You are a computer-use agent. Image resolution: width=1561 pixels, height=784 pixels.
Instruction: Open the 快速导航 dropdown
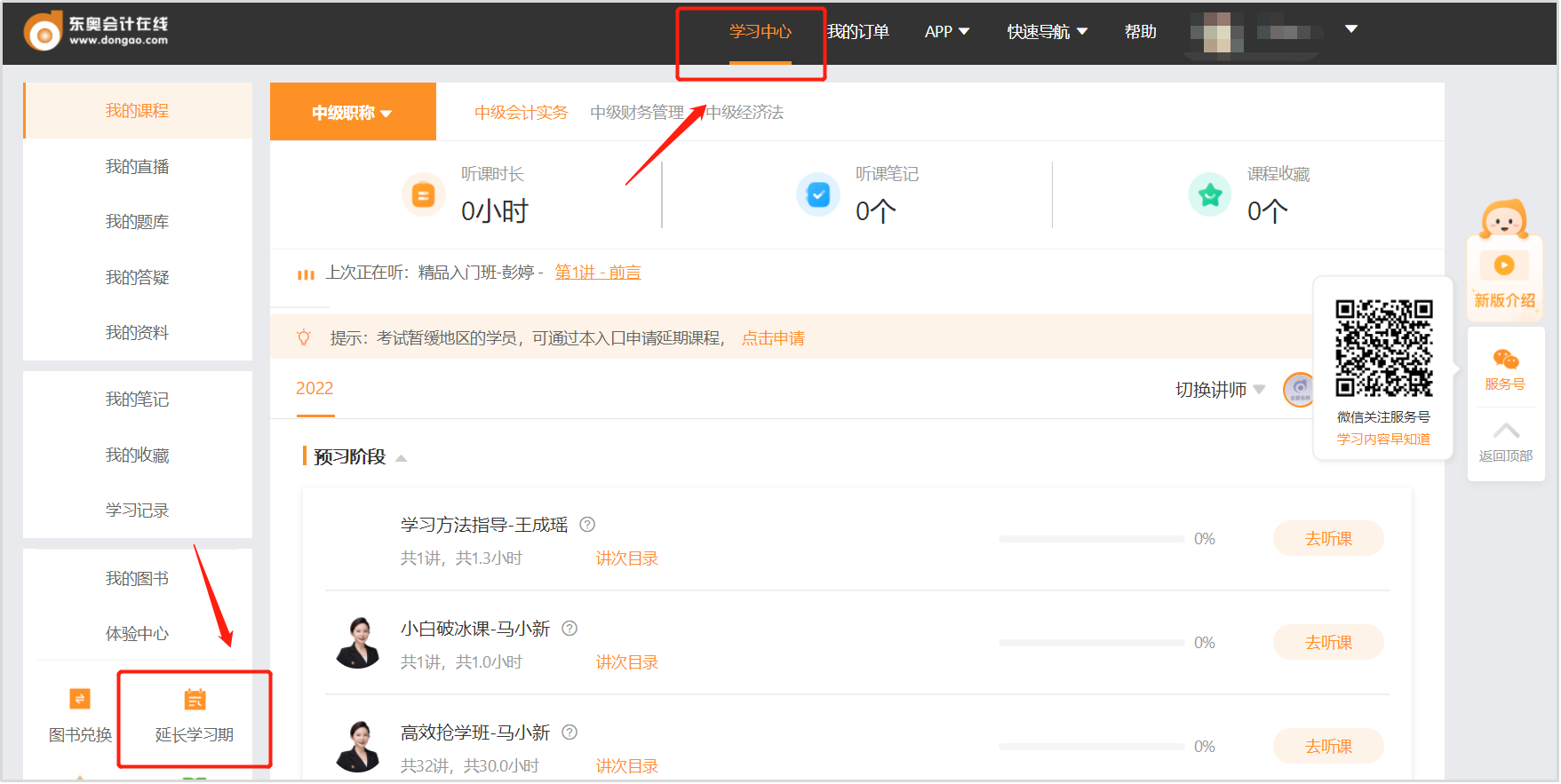[1047, 32]
